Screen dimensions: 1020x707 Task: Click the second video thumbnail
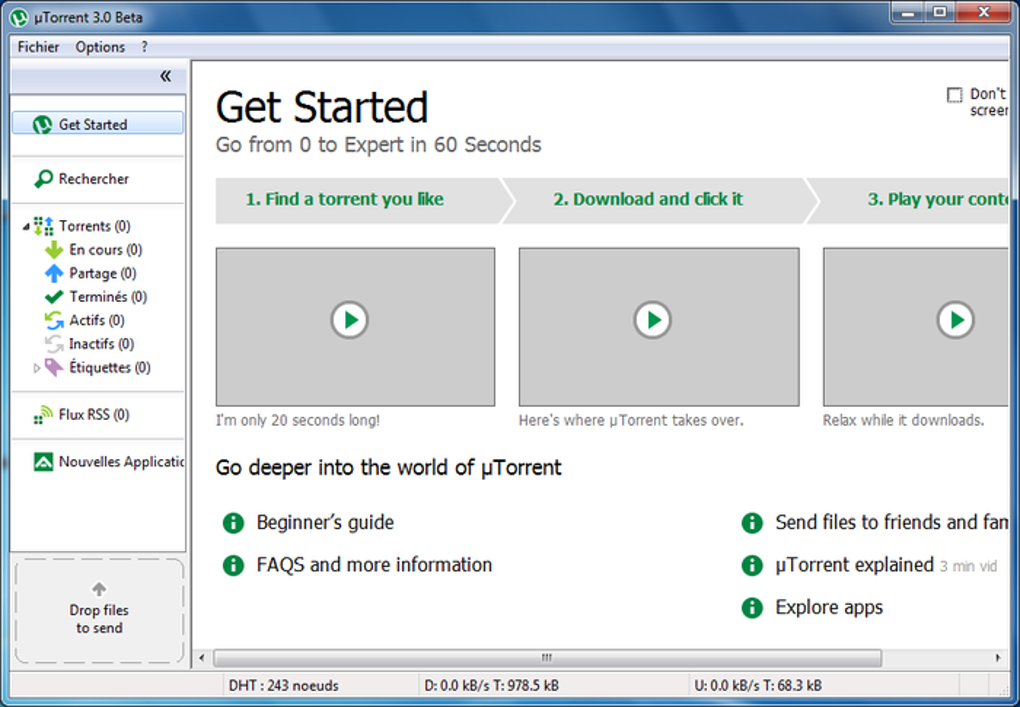[x=659, y=327]
